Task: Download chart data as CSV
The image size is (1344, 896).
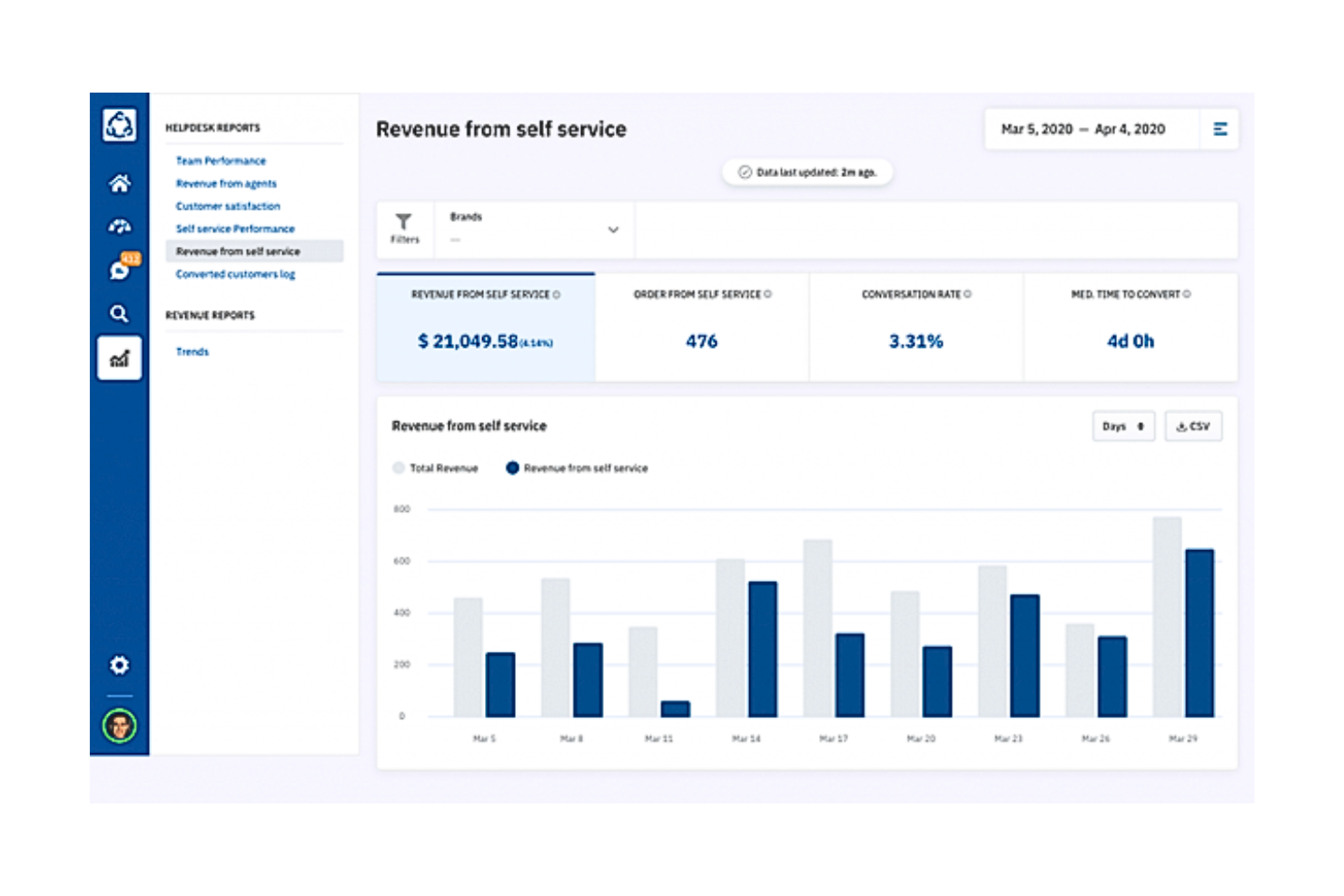Action: [x=1193, y=427]
